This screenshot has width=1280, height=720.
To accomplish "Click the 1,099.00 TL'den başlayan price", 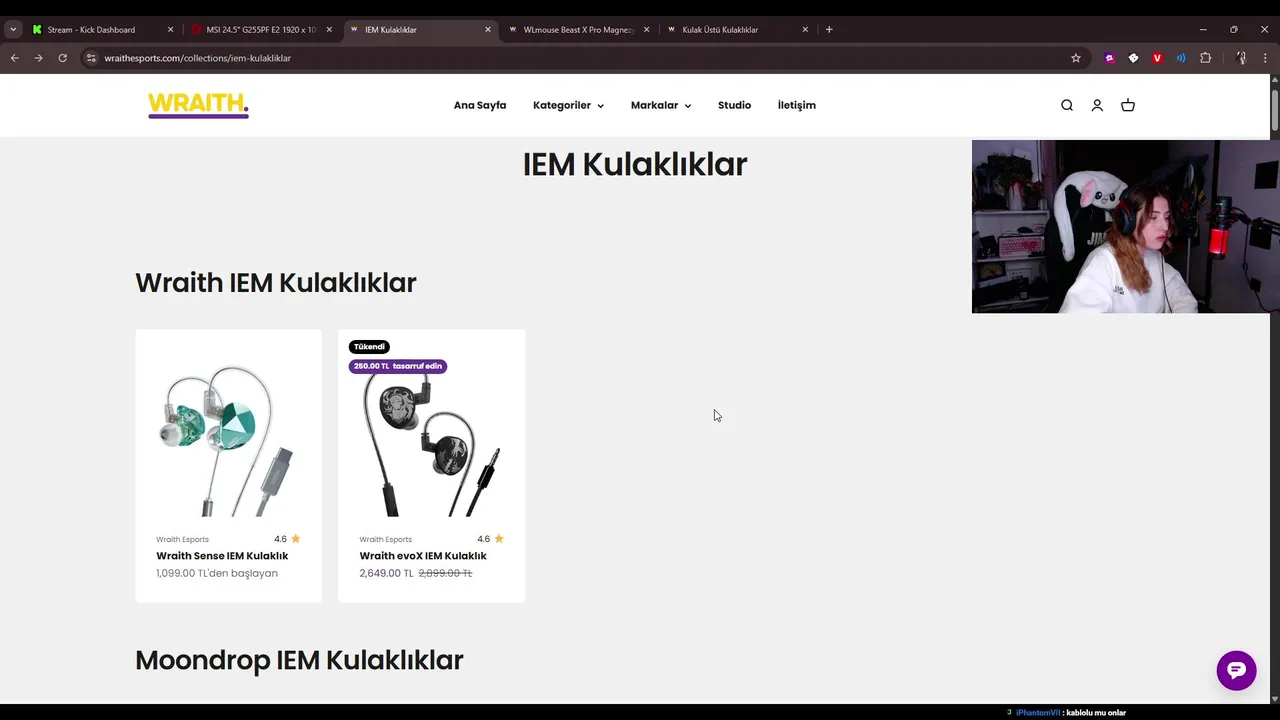I will click(x=217, y=573).
